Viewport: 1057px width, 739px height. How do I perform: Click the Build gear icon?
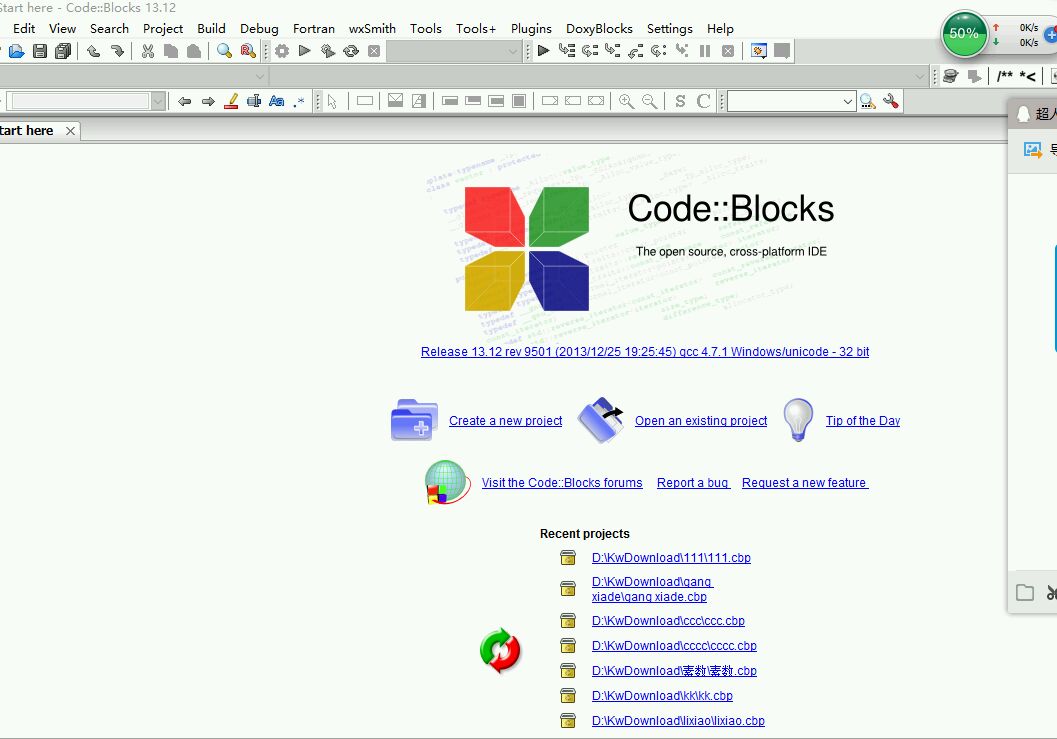[x=282, y=51]
